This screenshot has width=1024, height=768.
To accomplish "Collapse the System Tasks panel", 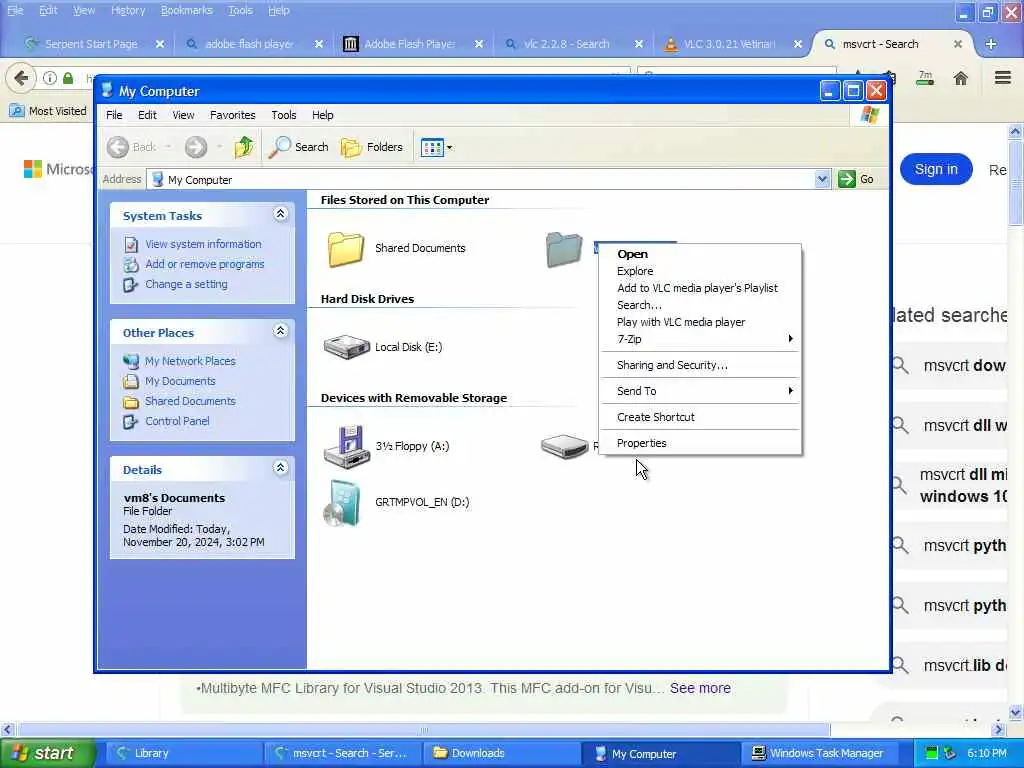I will tap(280, 214).
